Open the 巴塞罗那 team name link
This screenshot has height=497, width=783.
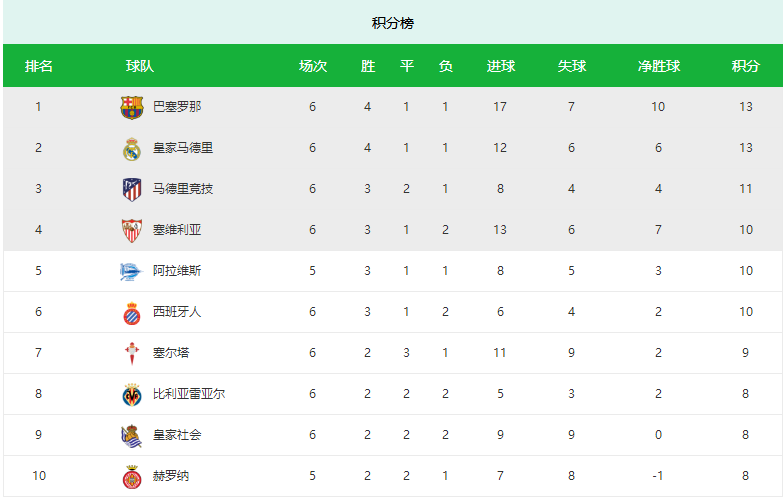pos(177,107)
